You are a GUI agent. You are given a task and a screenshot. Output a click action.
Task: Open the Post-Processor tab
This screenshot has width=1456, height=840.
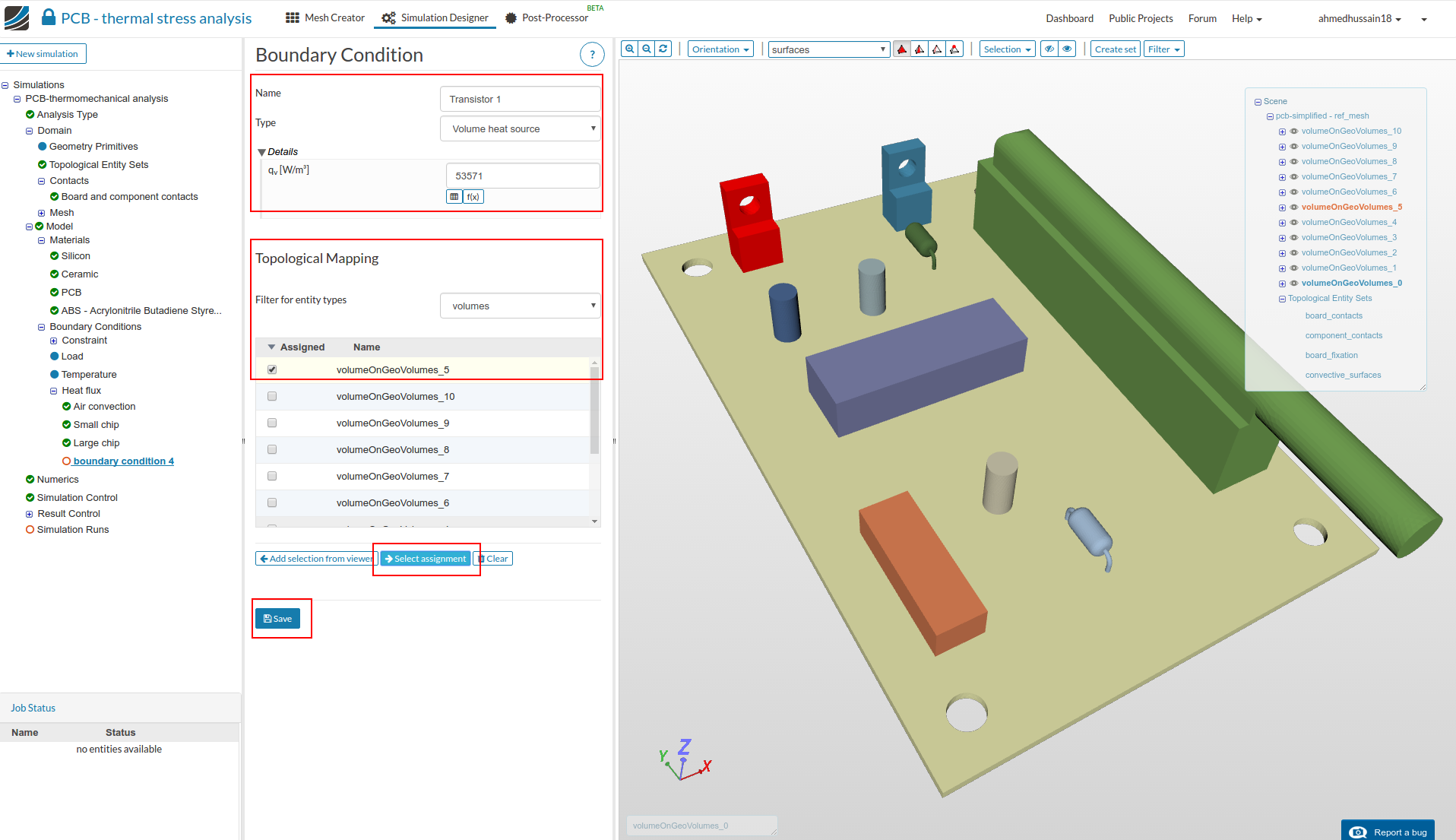point(547,18)
